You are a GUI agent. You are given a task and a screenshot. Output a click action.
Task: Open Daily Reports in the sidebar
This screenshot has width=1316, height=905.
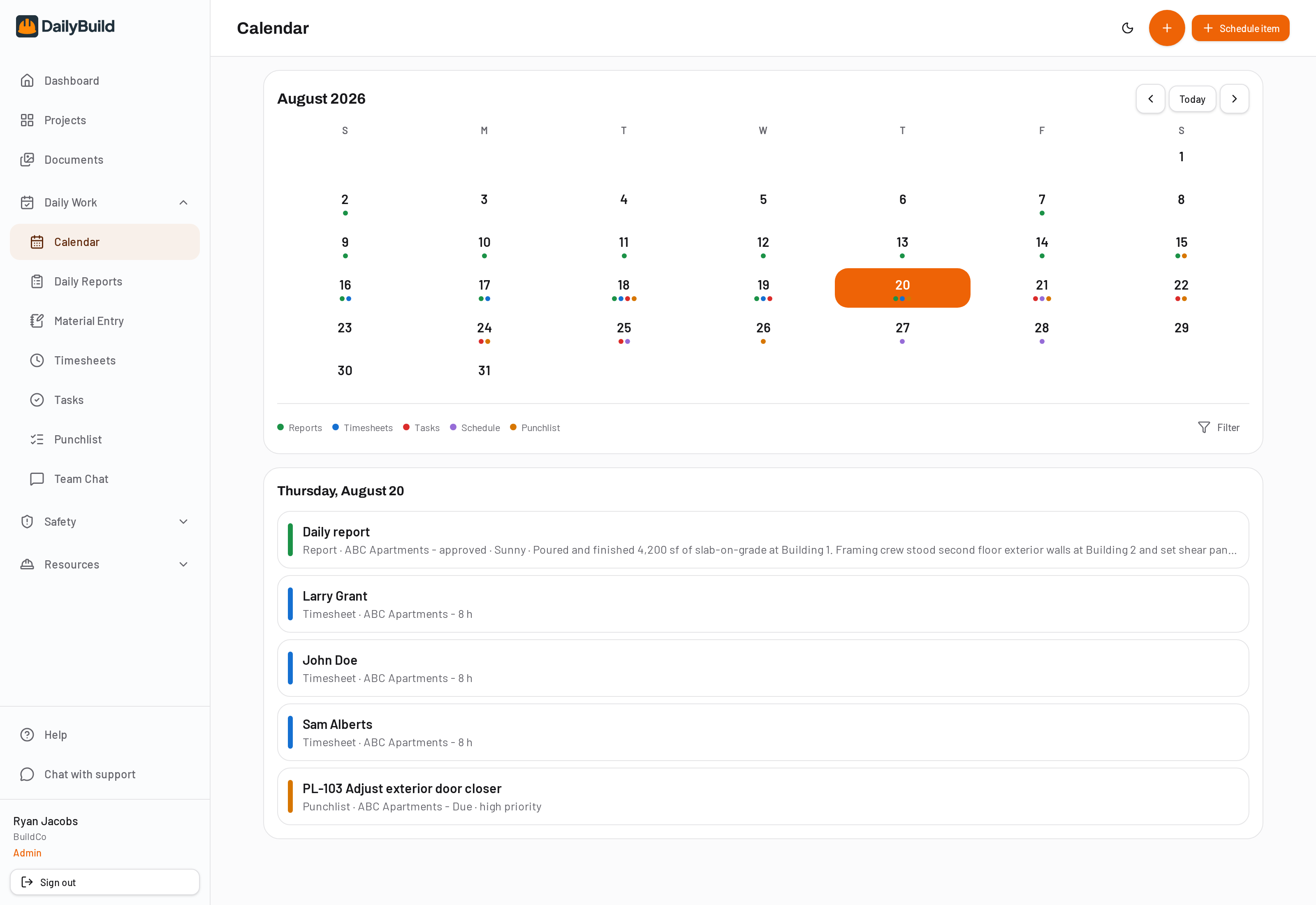[105, 282]
